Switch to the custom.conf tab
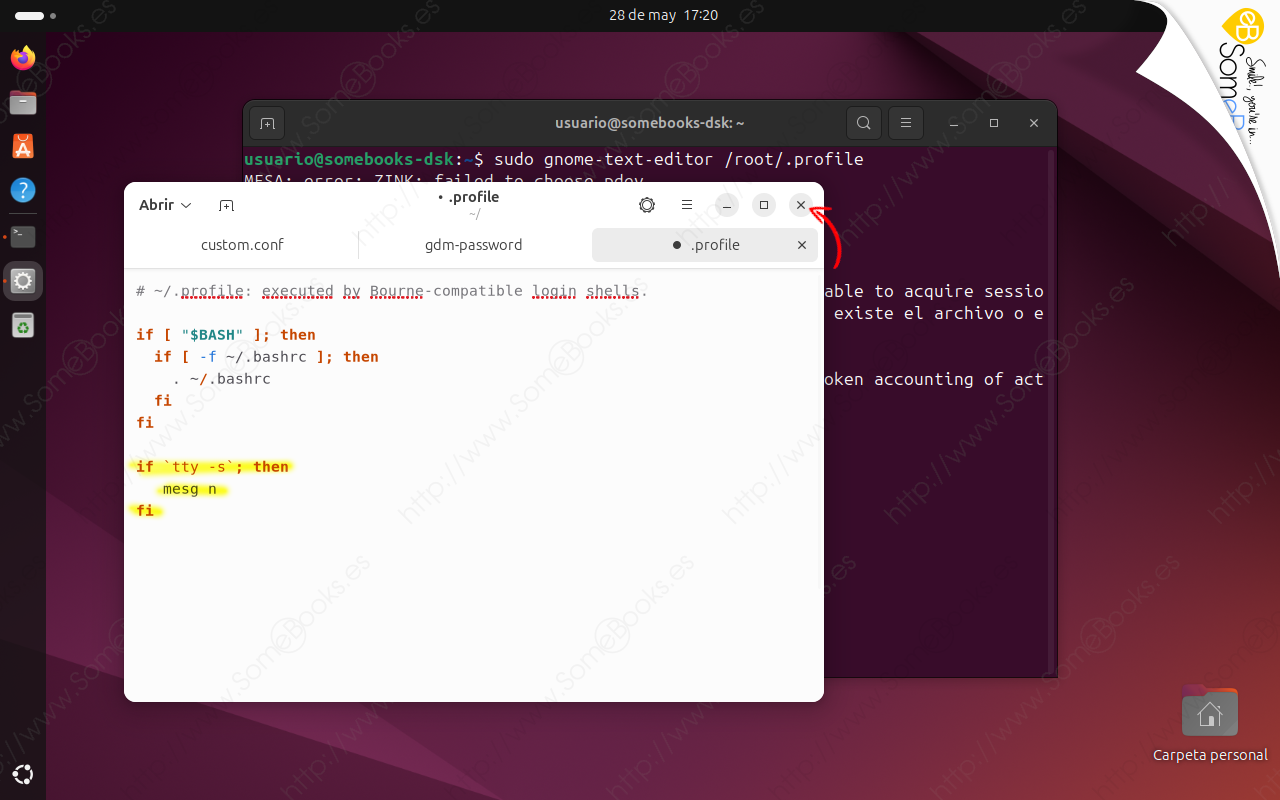Viewport: 1280px width, 800px height. [242, 244]
